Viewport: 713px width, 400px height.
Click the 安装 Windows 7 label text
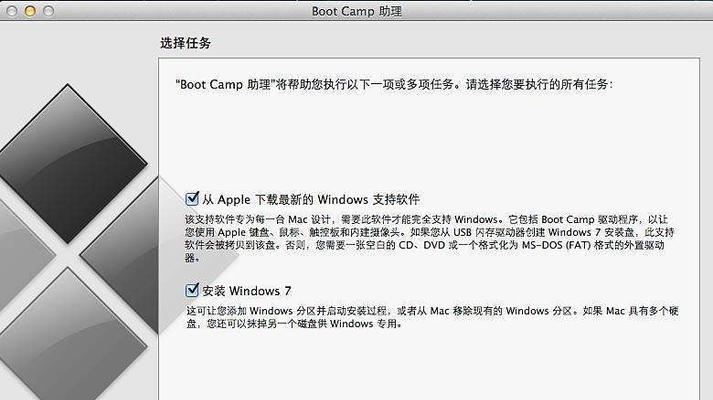point(246,291)
